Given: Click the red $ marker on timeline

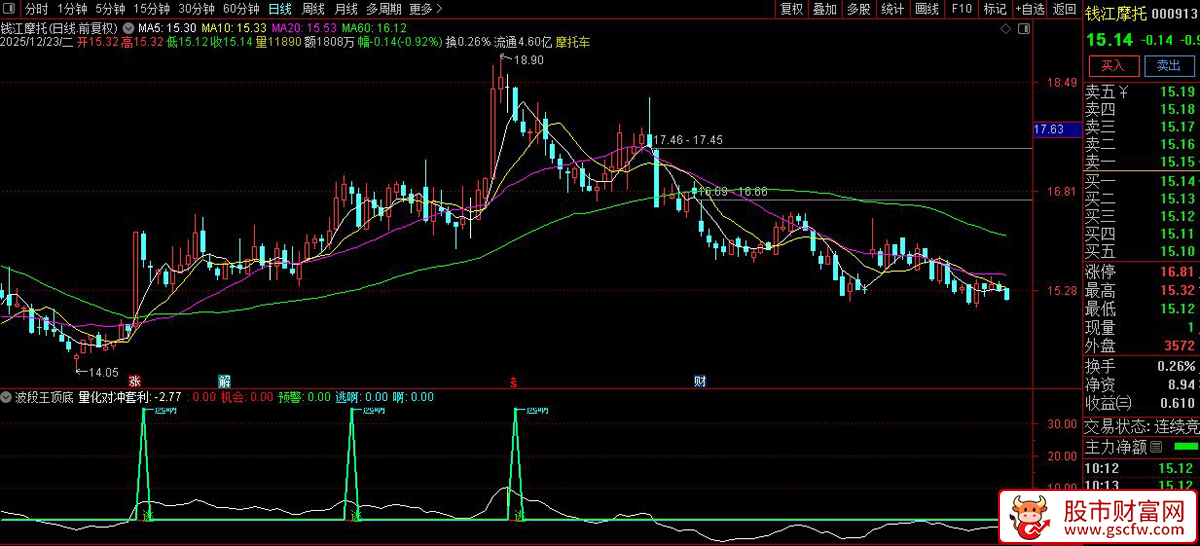Looking at the screenshot, I should 514,381.
